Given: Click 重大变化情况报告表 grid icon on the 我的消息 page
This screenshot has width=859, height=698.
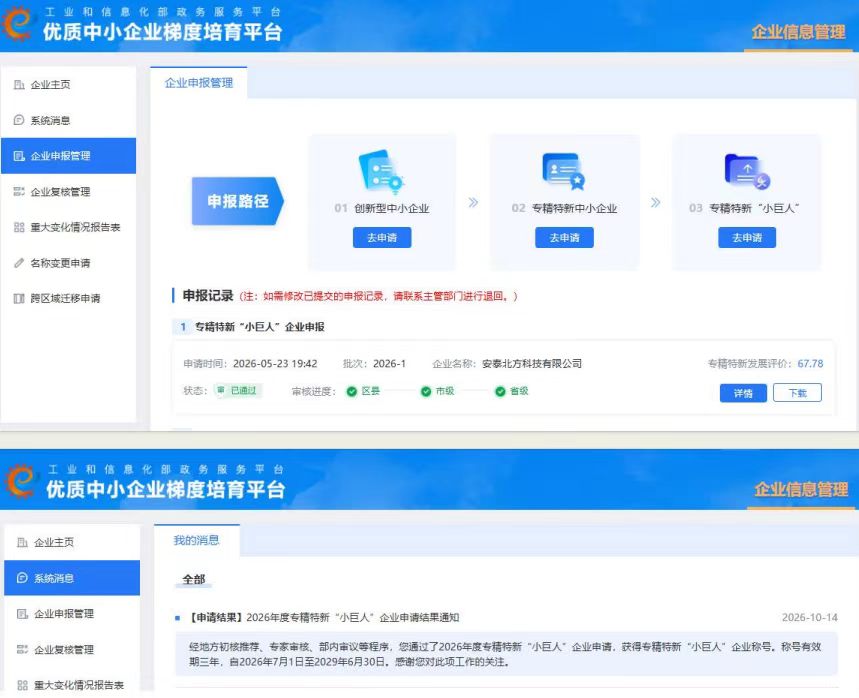Looking at the screenshot, I should 22,685.
